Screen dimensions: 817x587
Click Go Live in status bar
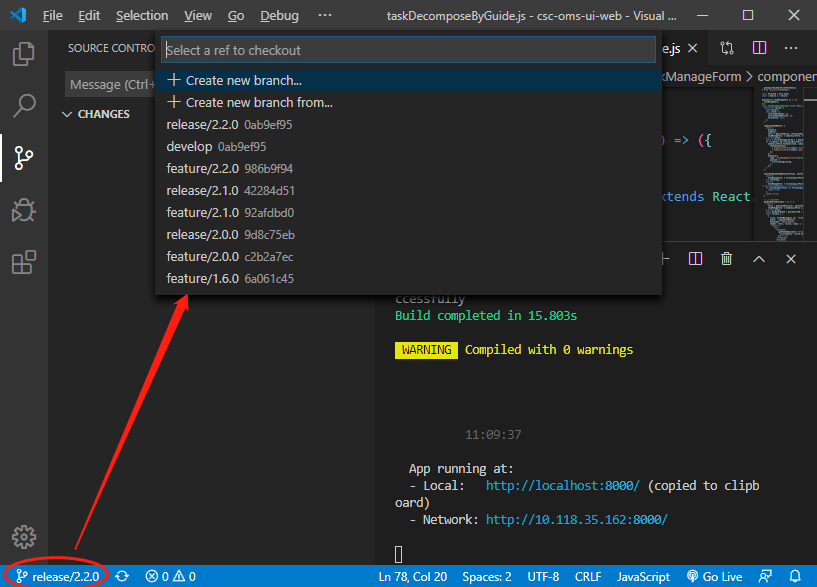point(714,576)
